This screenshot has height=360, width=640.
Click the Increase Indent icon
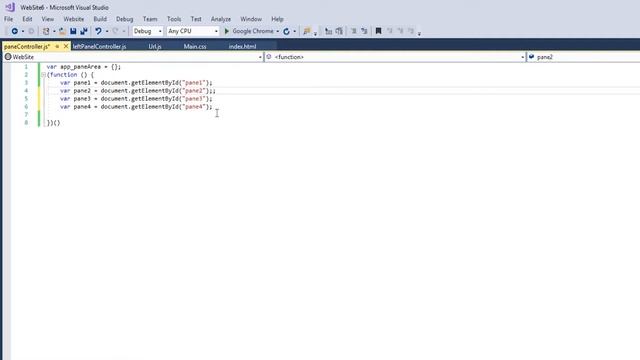(x=339, y=31)
